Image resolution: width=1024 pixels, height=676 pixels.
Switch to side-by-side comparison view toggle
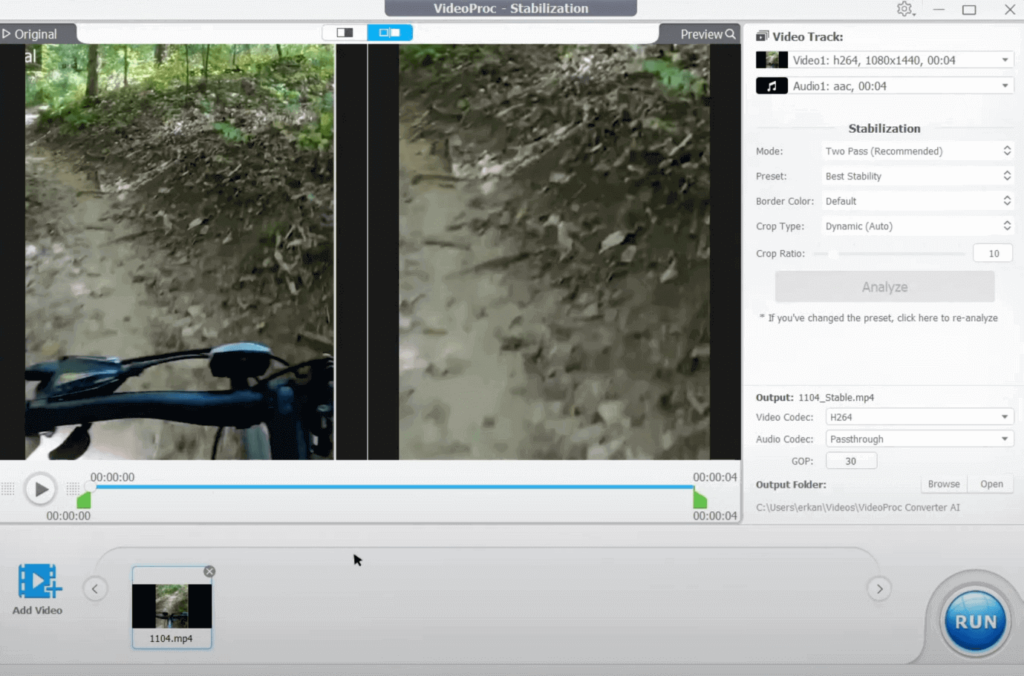(389, 32)
